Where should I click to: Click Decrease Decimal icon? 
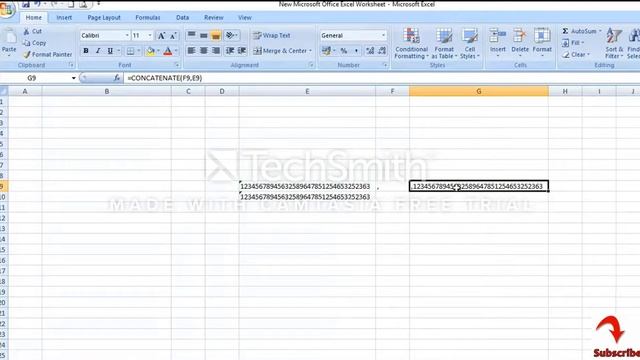pyautogui.click(x=382, y=51)
